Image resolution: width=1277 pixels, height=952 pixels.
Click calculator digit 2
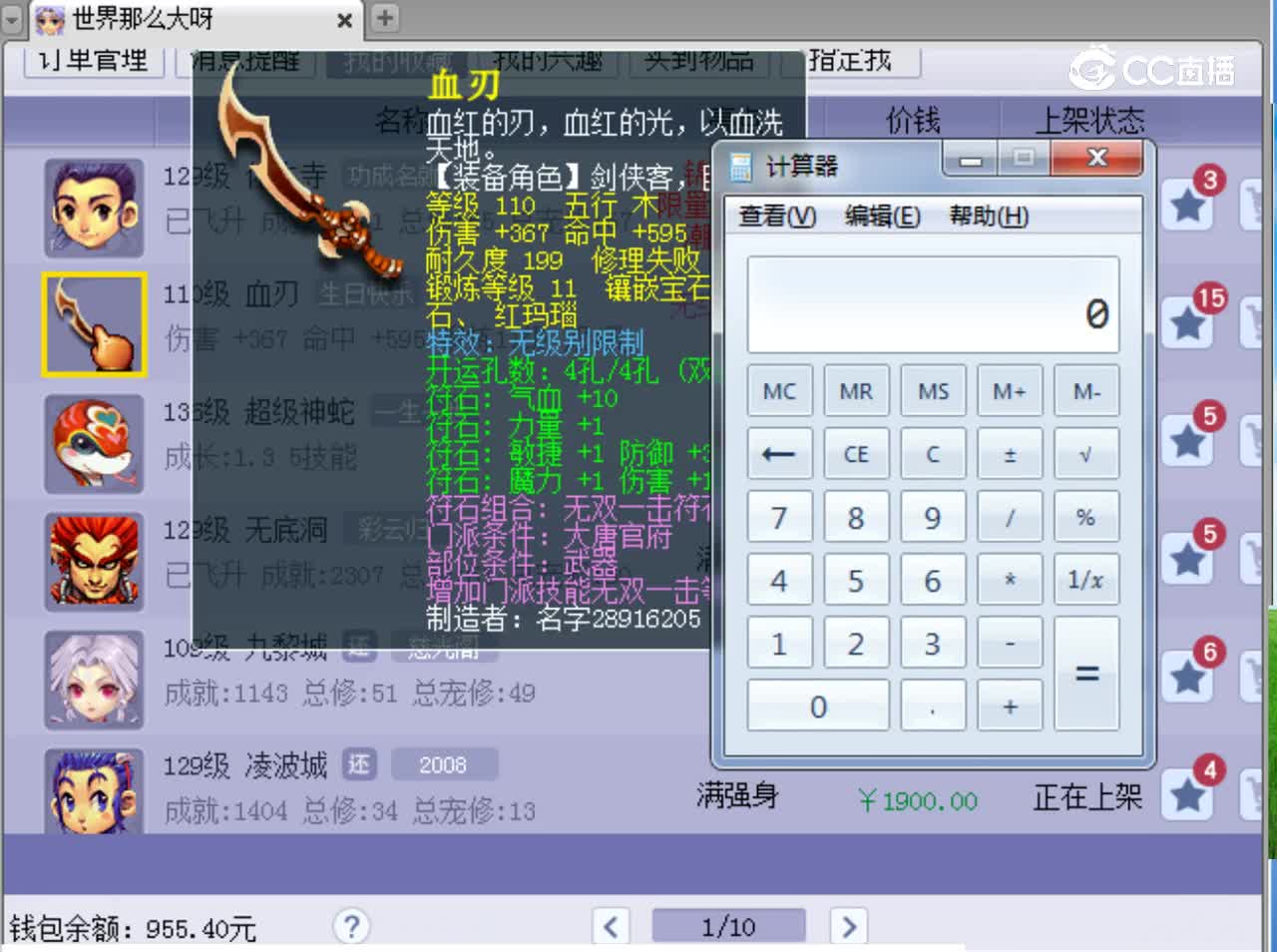coord(856,644)
